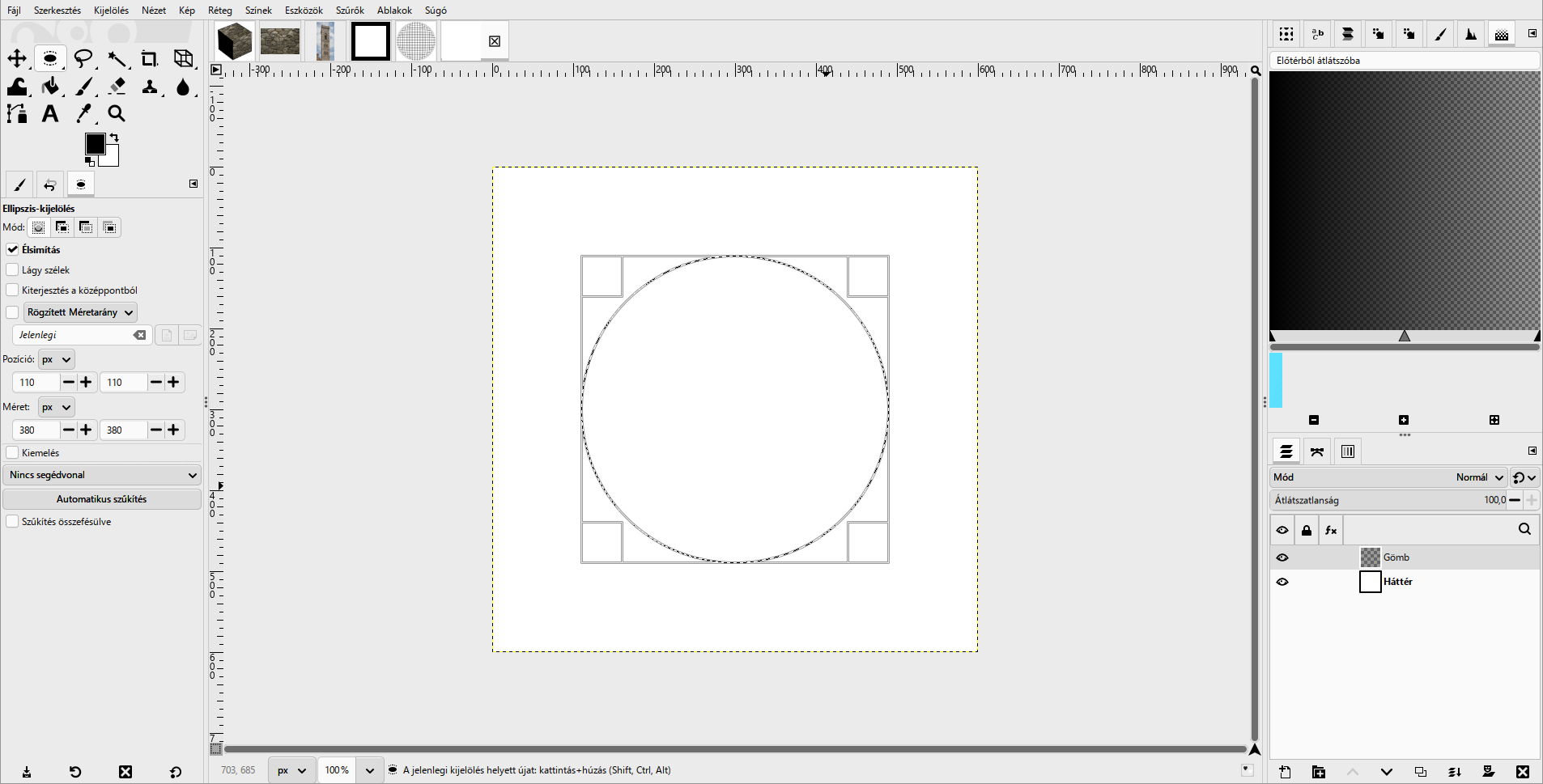Open the zoom 100% dropdown
This screenshot has height=784, width=1543.
(x=370, y=770)
